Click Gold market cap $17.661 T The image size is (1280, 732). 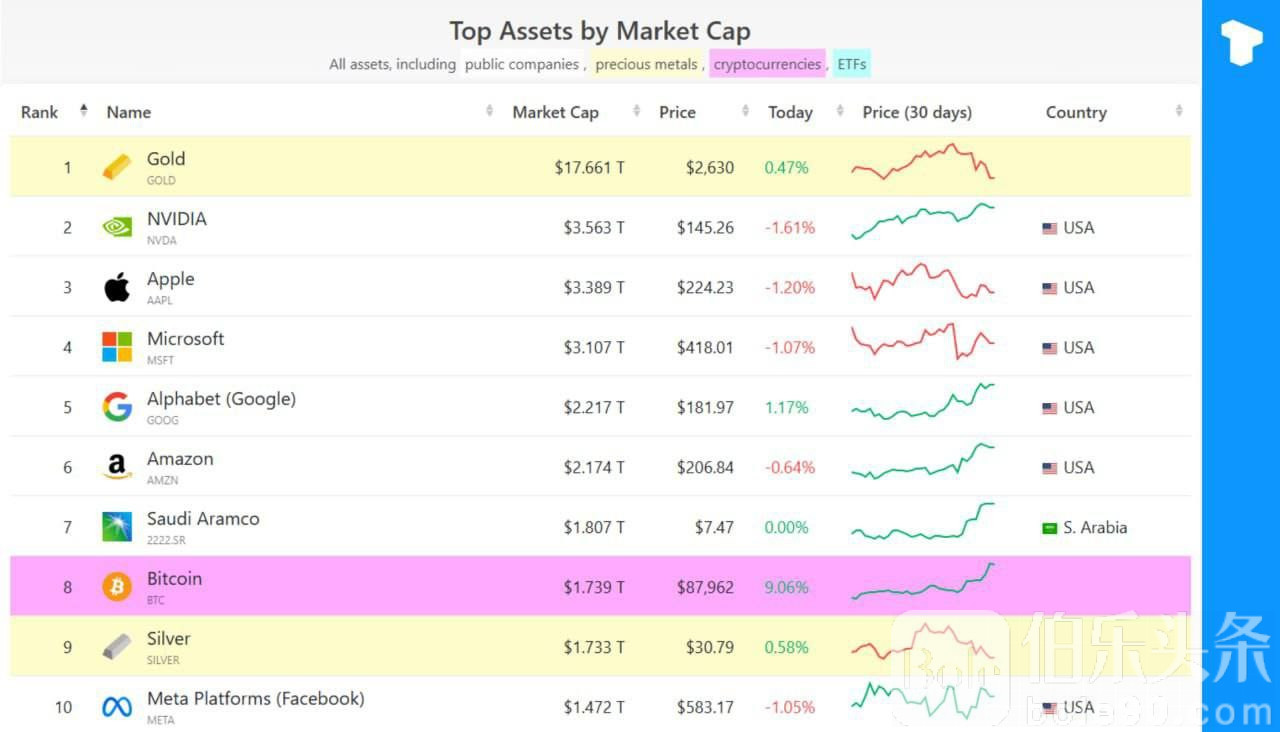[590, 167]
